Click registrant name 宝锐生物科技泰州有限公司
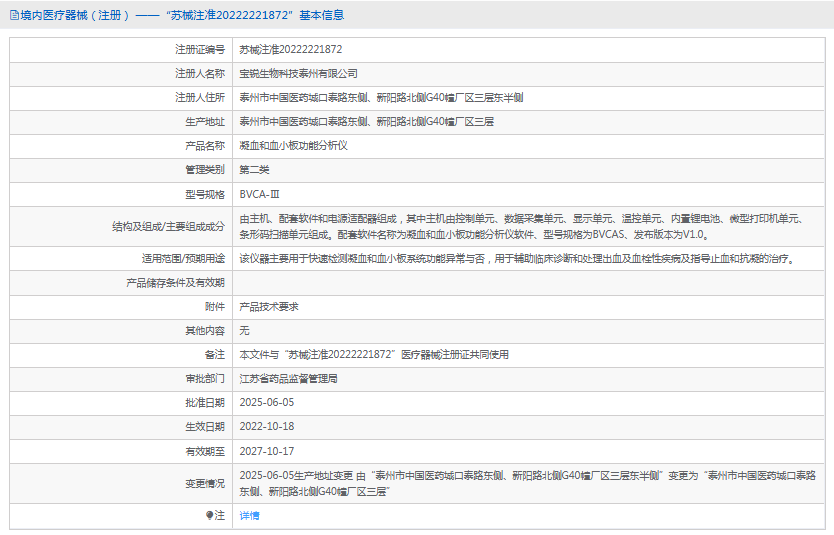Viewport: 834px width, 535px height. coord(298,73)
